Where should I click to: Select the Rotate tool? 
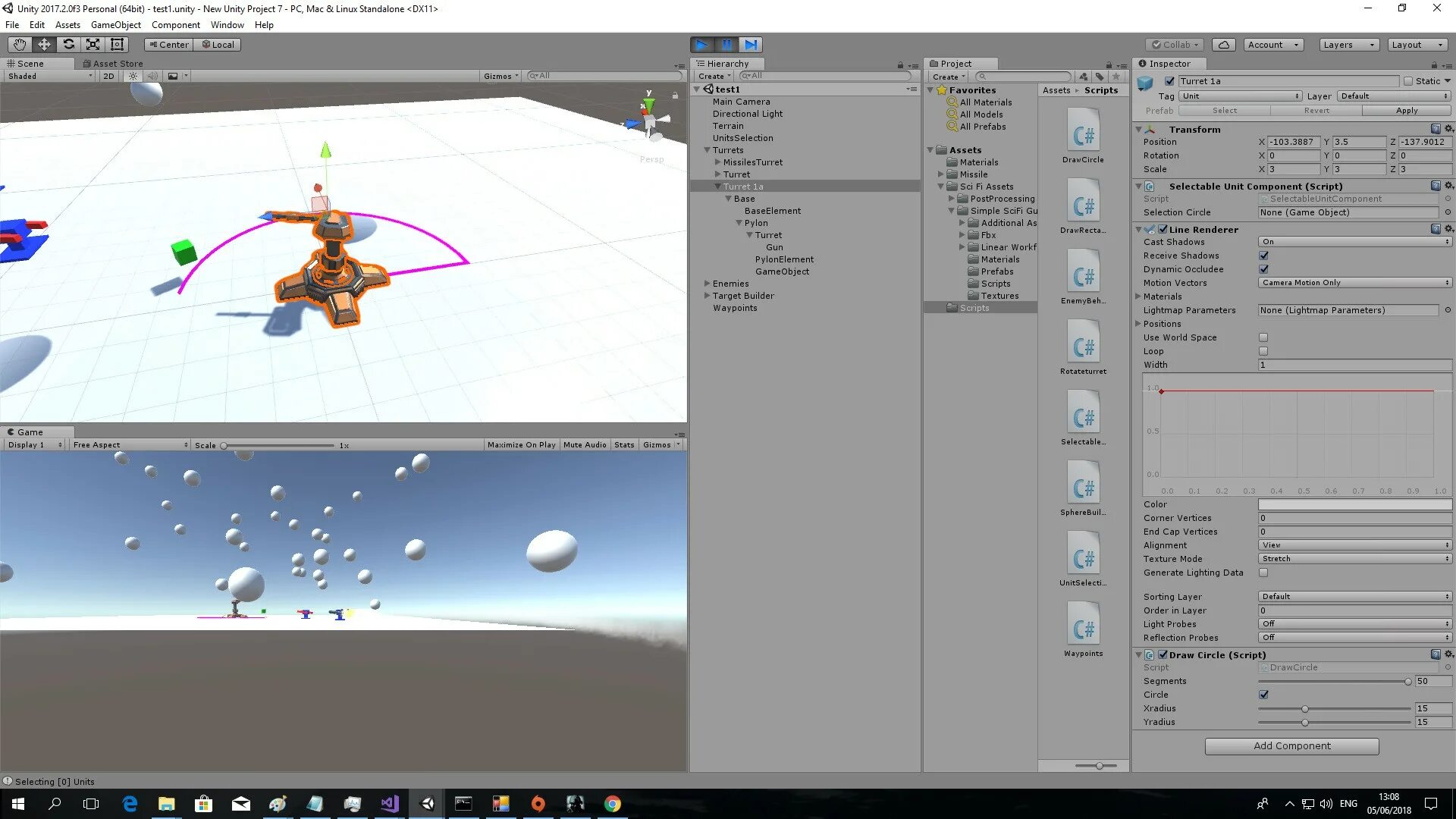[x=68, y=45]
